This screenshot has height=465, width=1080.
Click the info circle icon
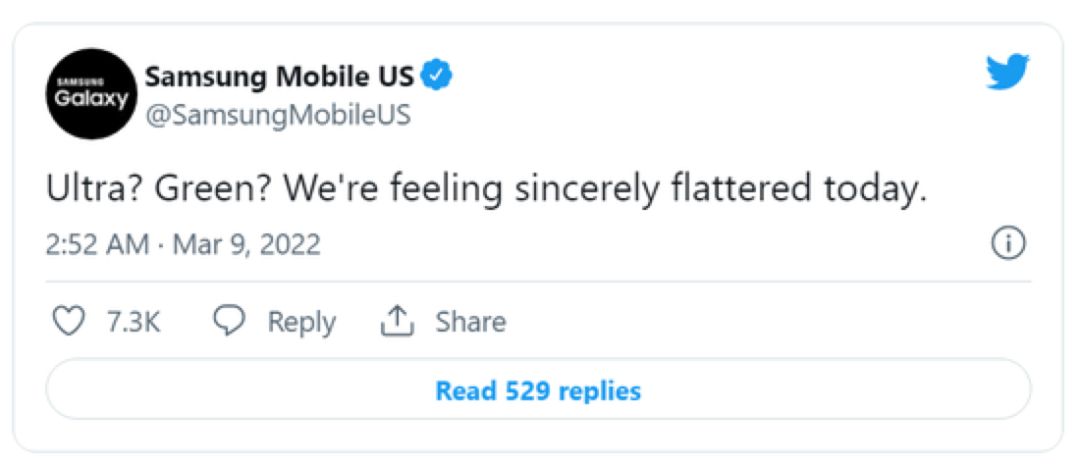(1008, 243)
